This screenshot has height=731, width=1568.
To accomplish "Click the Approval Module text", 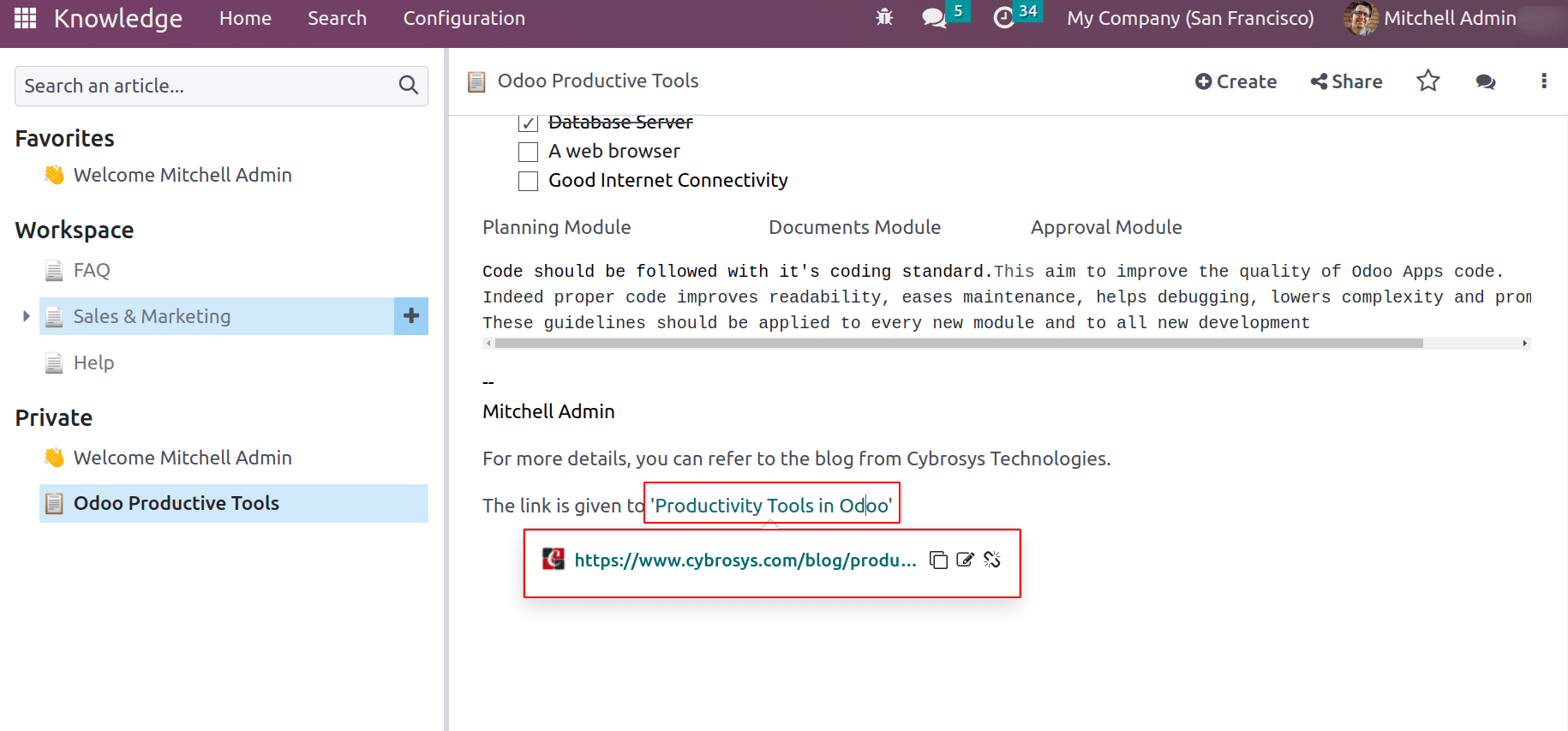I will pyautogui.click(x=1106, y=227).
